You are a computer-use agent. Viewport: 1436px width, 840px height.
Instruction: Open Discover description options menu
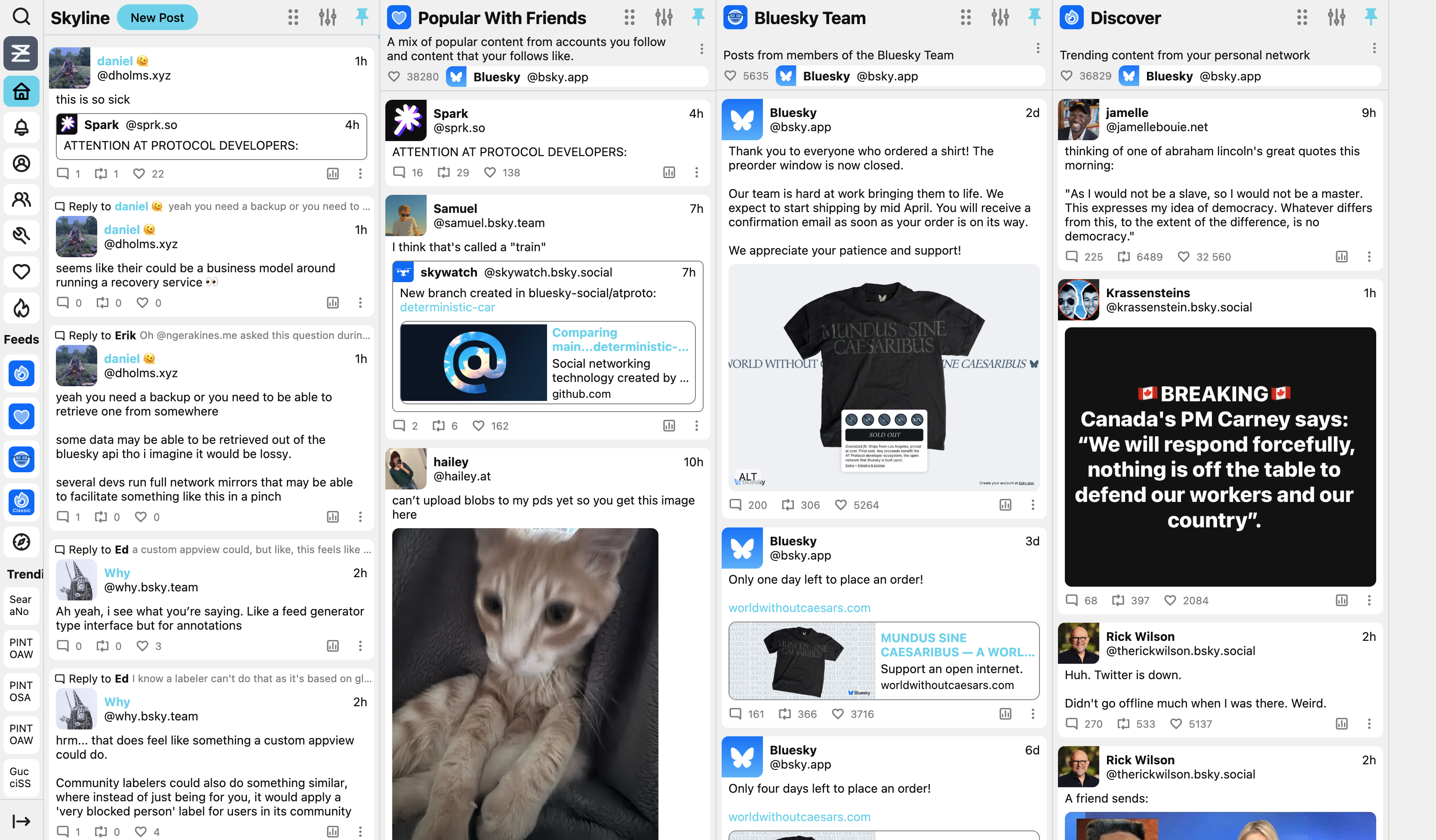1374,48
